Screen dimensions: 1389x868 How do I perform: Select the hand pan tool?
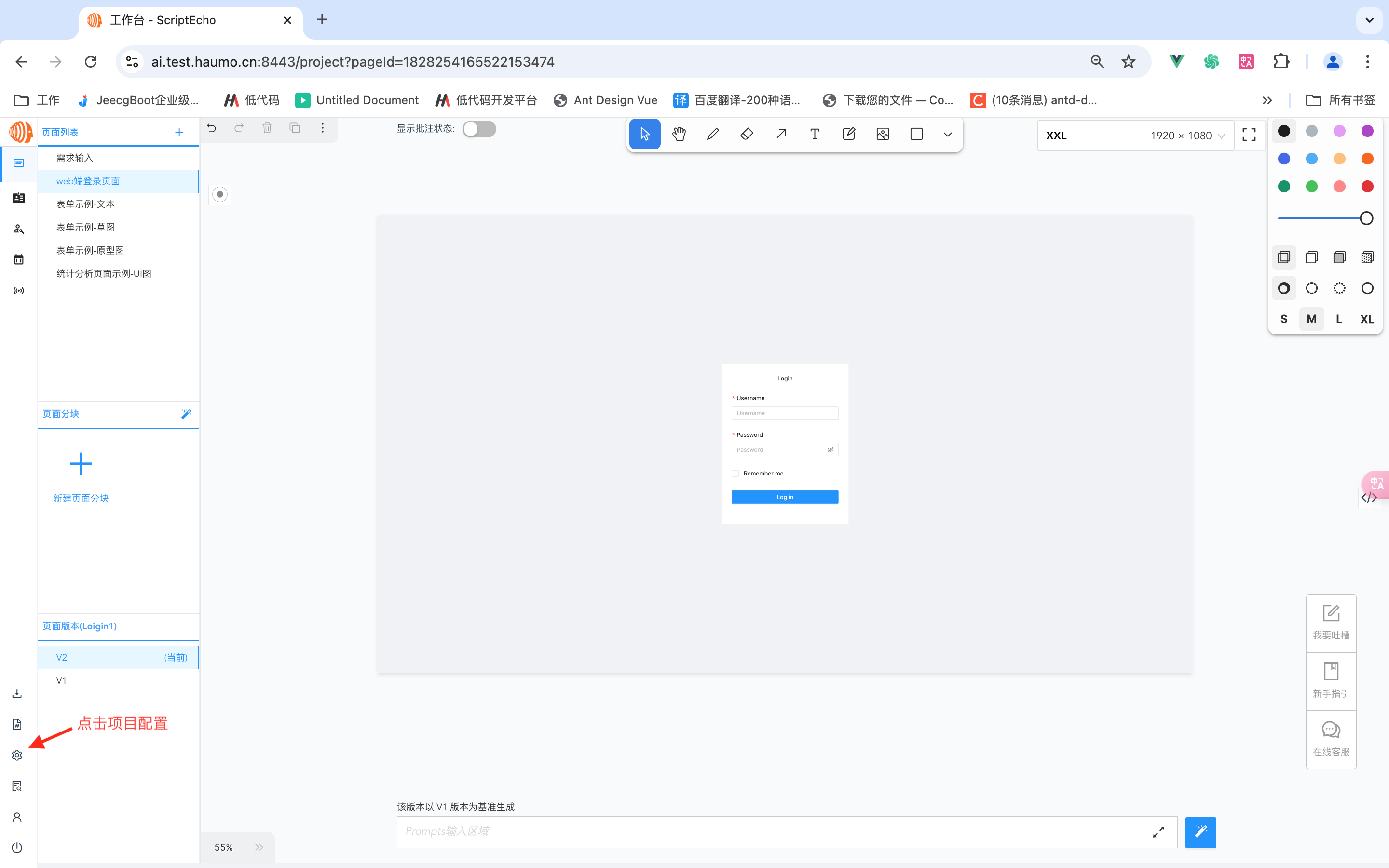tap(679, 135)
